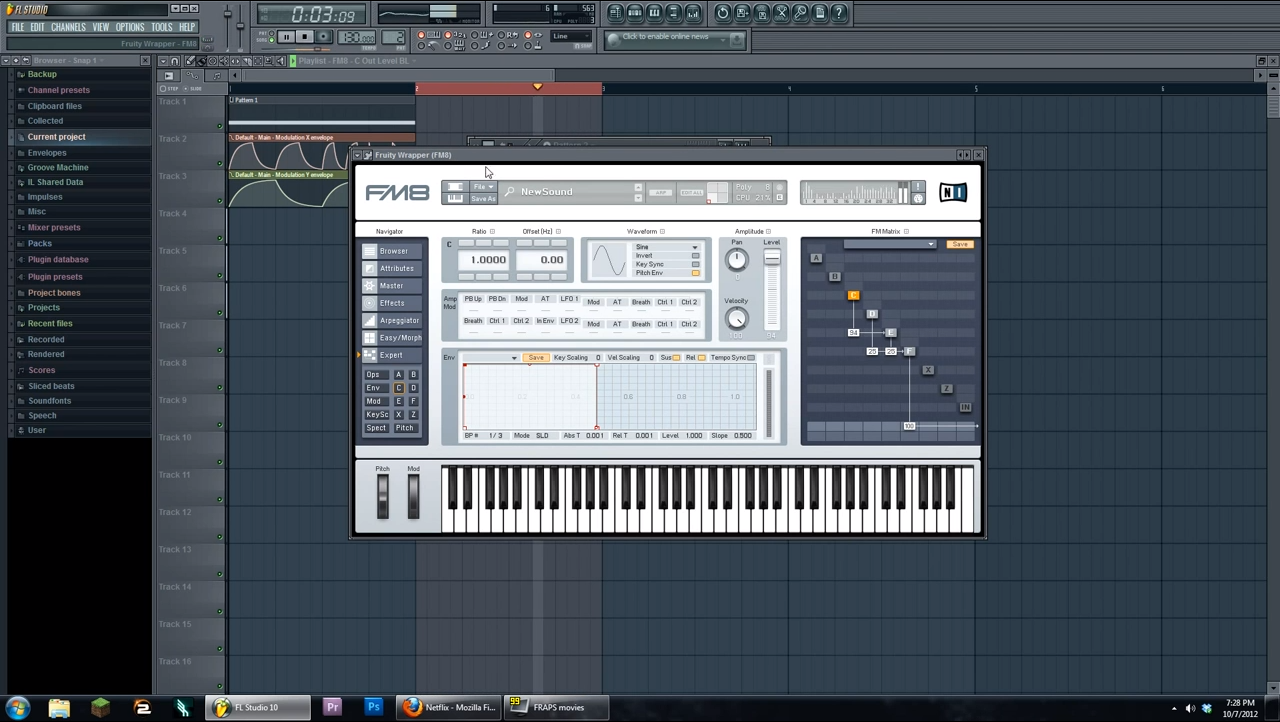Adjust the Amplitude Level fader
The height and width of the screenshot is (722, 1280).
tap(772, 258)
